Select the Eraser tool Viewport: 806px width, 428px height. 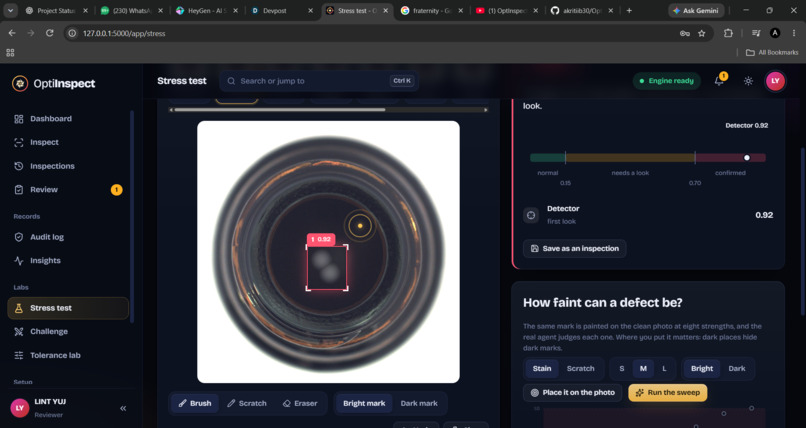(300, 403)
